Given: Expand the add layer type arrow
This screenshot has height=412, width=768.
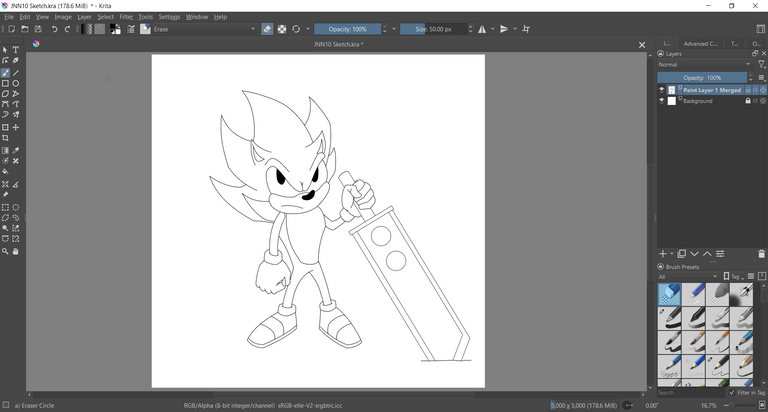Looking at the screenshot, I should (672, 254).
